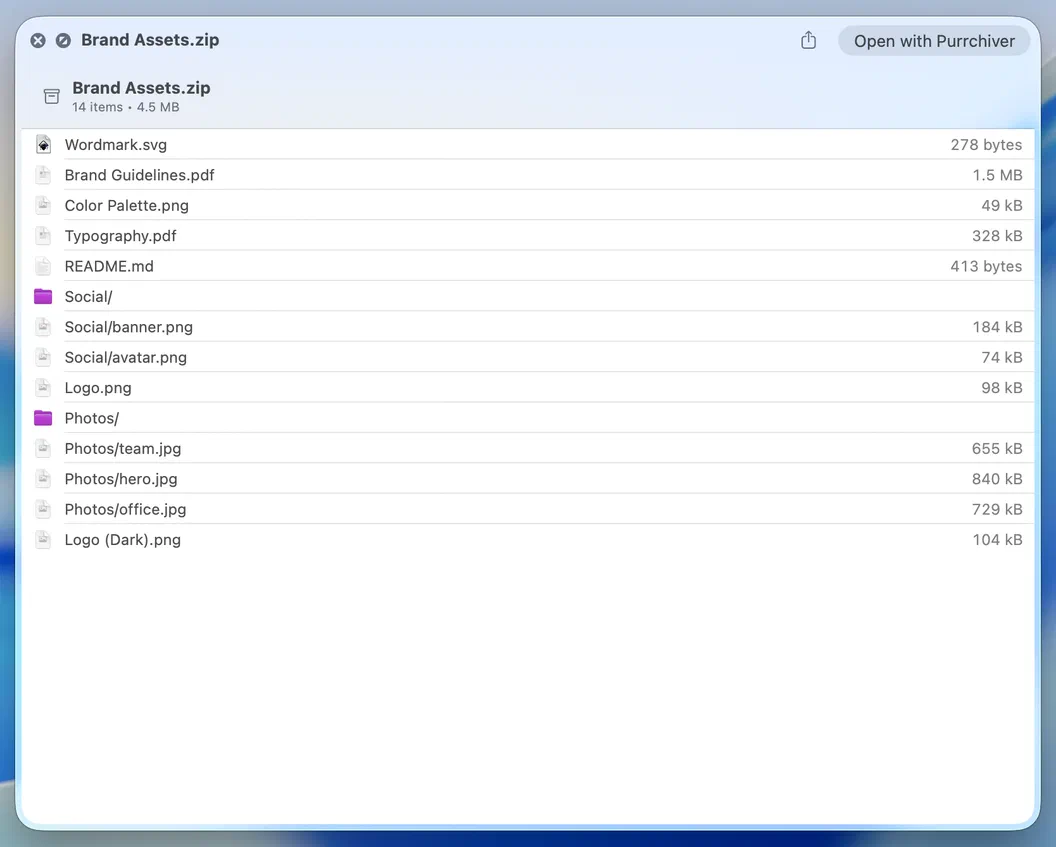The width and height of the screenshot is (1056, 847).
Task: Click the 98 kB size value
Action: click(x=1001, y=388)
